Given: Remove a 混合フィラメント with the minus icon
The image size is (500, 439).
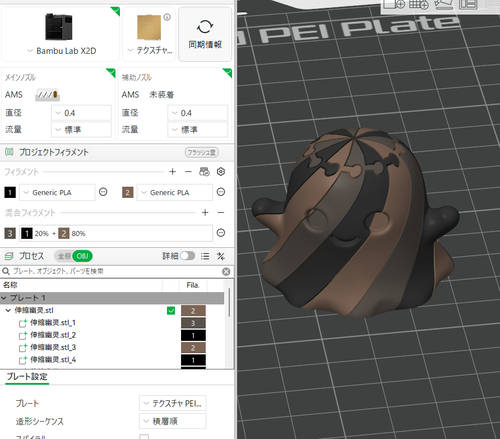Looking at the screenshot, I should pos(221,212).
